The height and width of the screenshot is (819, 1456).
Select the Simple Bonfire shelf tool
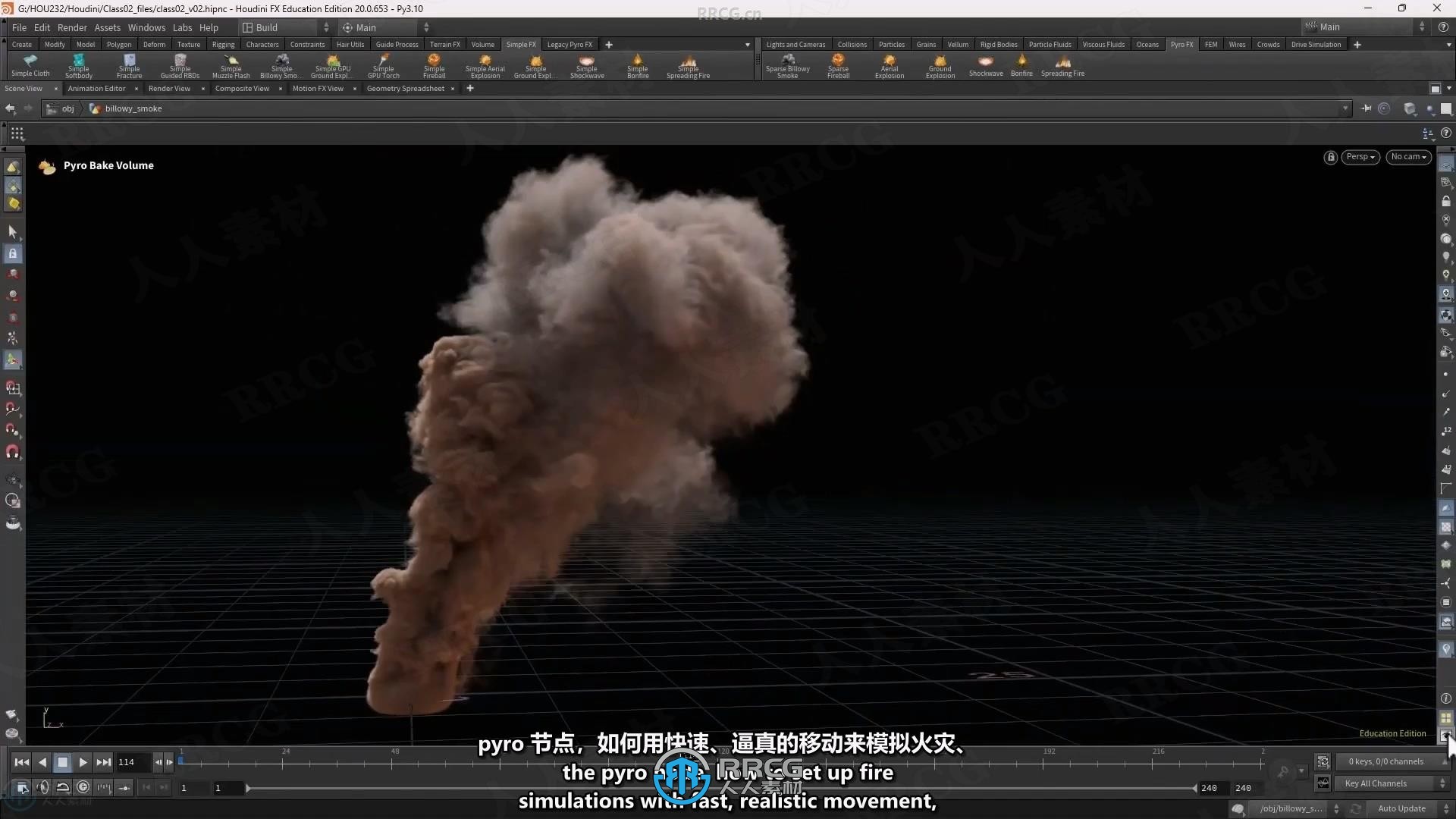point(638,66)
